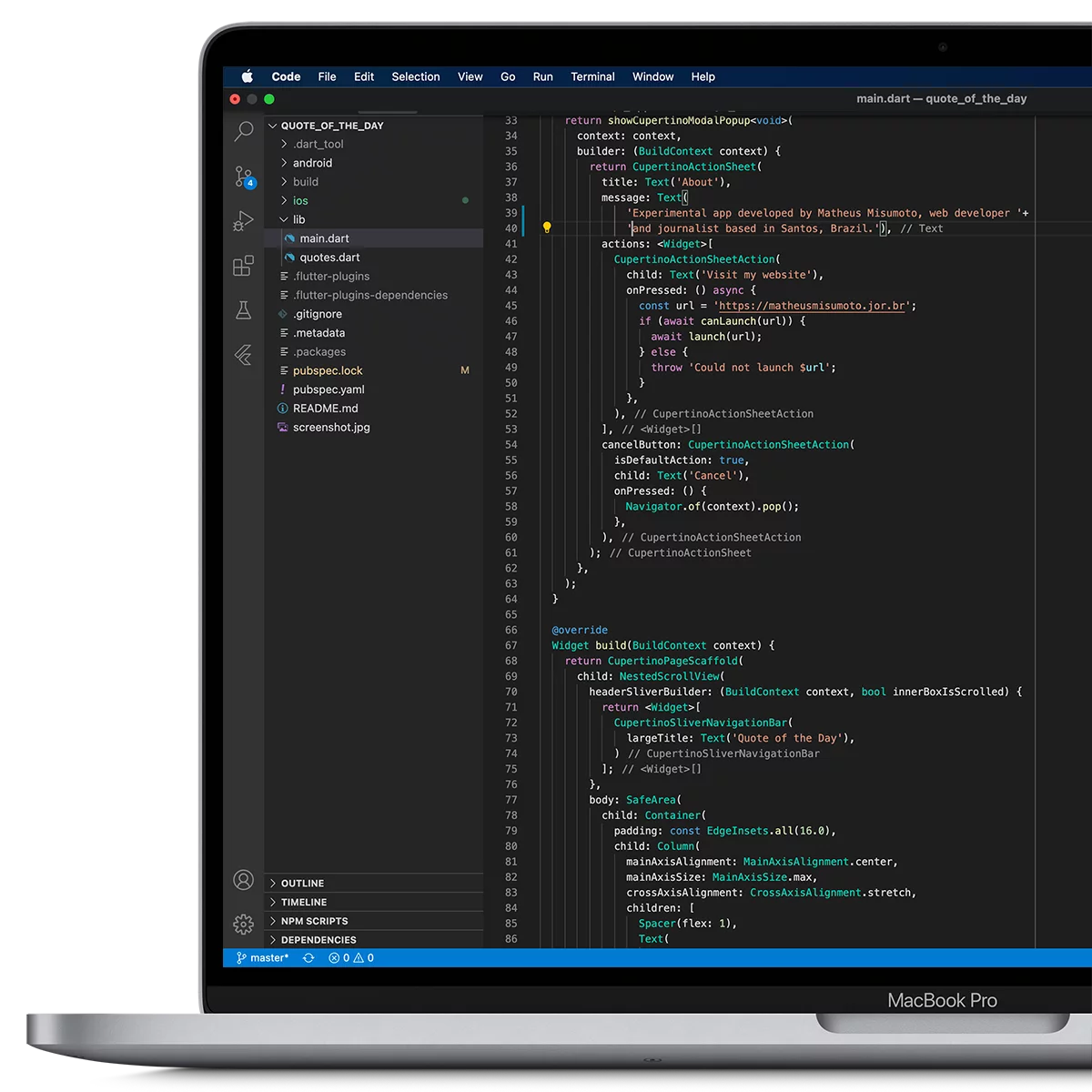Click the green fullscreen window button
The width and height of the screenshot is (1092, 1092).
[269, 98]
